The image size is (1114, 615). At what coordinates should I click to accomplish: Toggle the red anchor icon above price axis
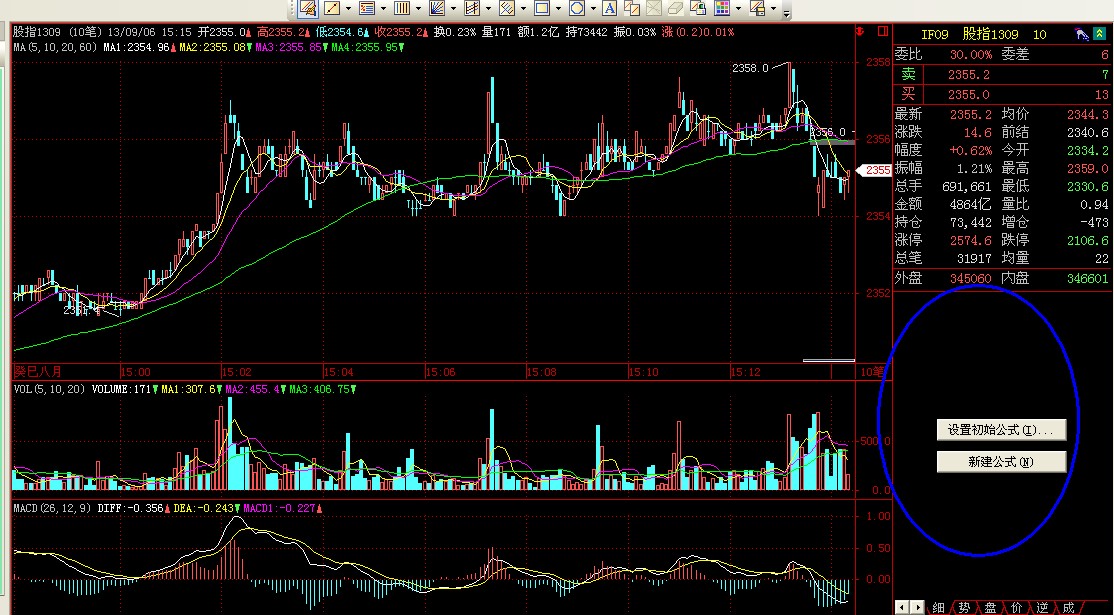click(x=859, y=33)
